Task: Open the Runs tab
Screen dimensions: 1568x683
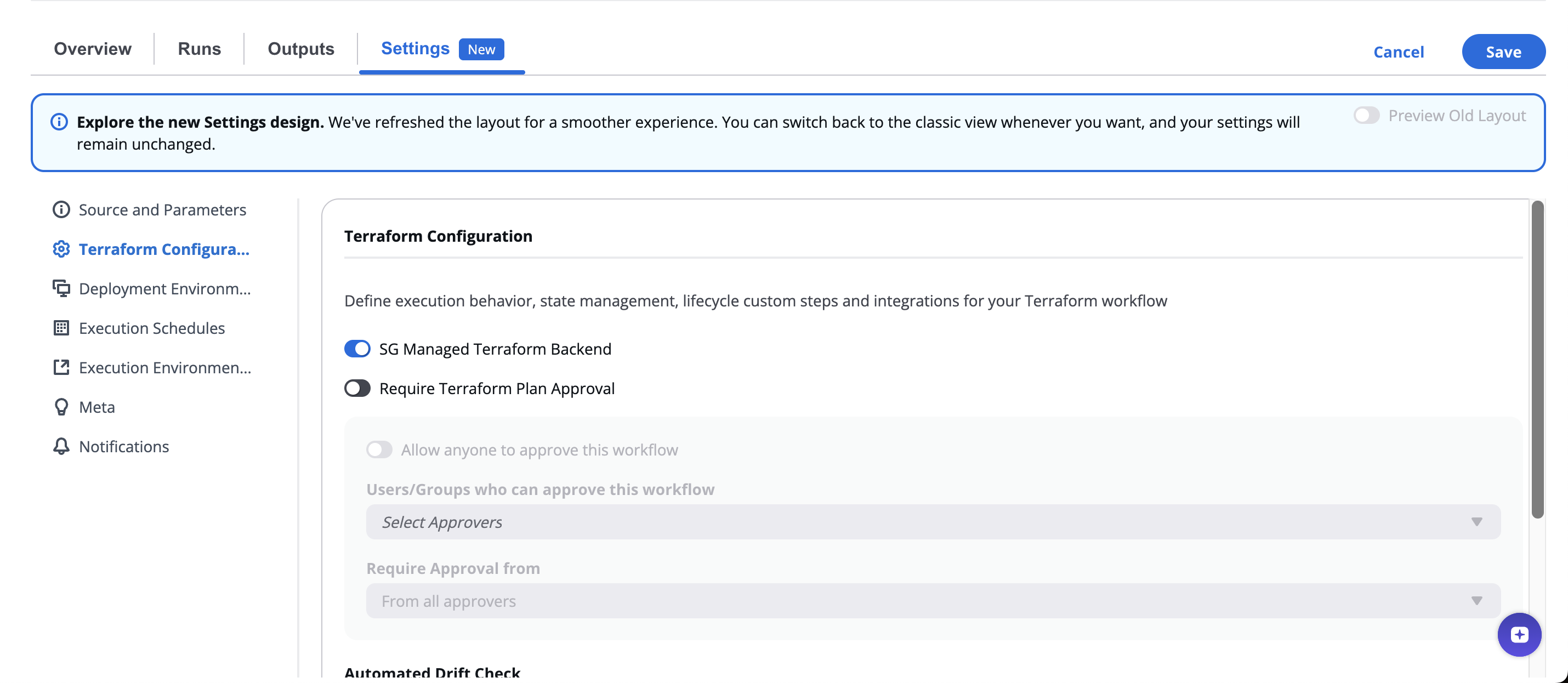Action: [x=199, y=49]
